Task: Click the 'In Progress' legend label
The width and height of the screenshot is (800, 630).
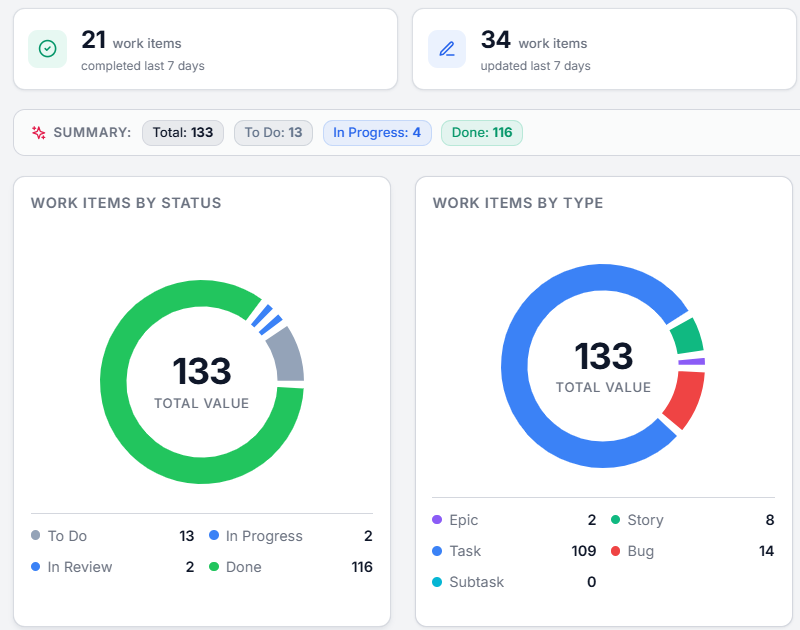Action: click(264, 536)
